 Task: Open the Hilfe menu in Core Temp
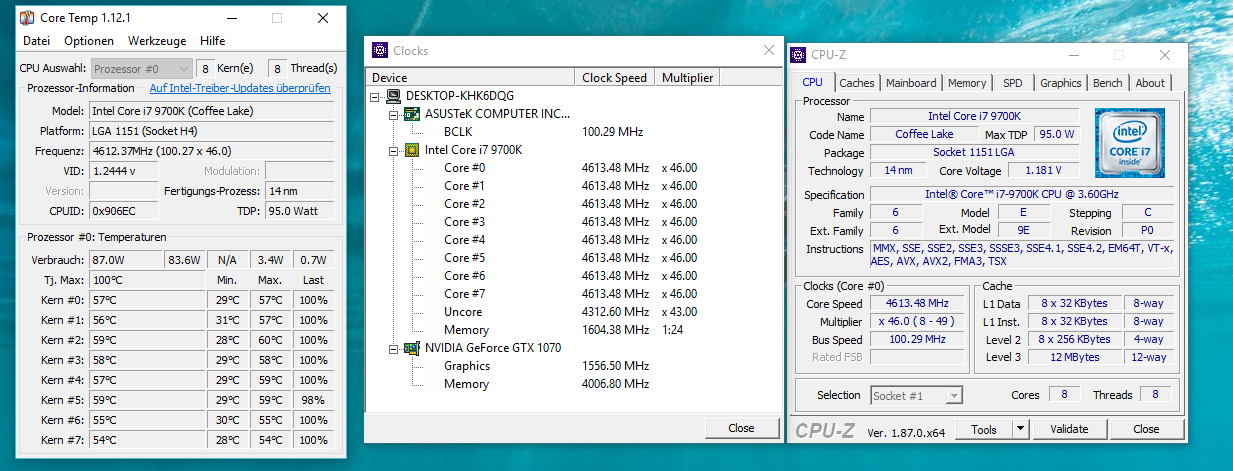[x=212, y=41]
